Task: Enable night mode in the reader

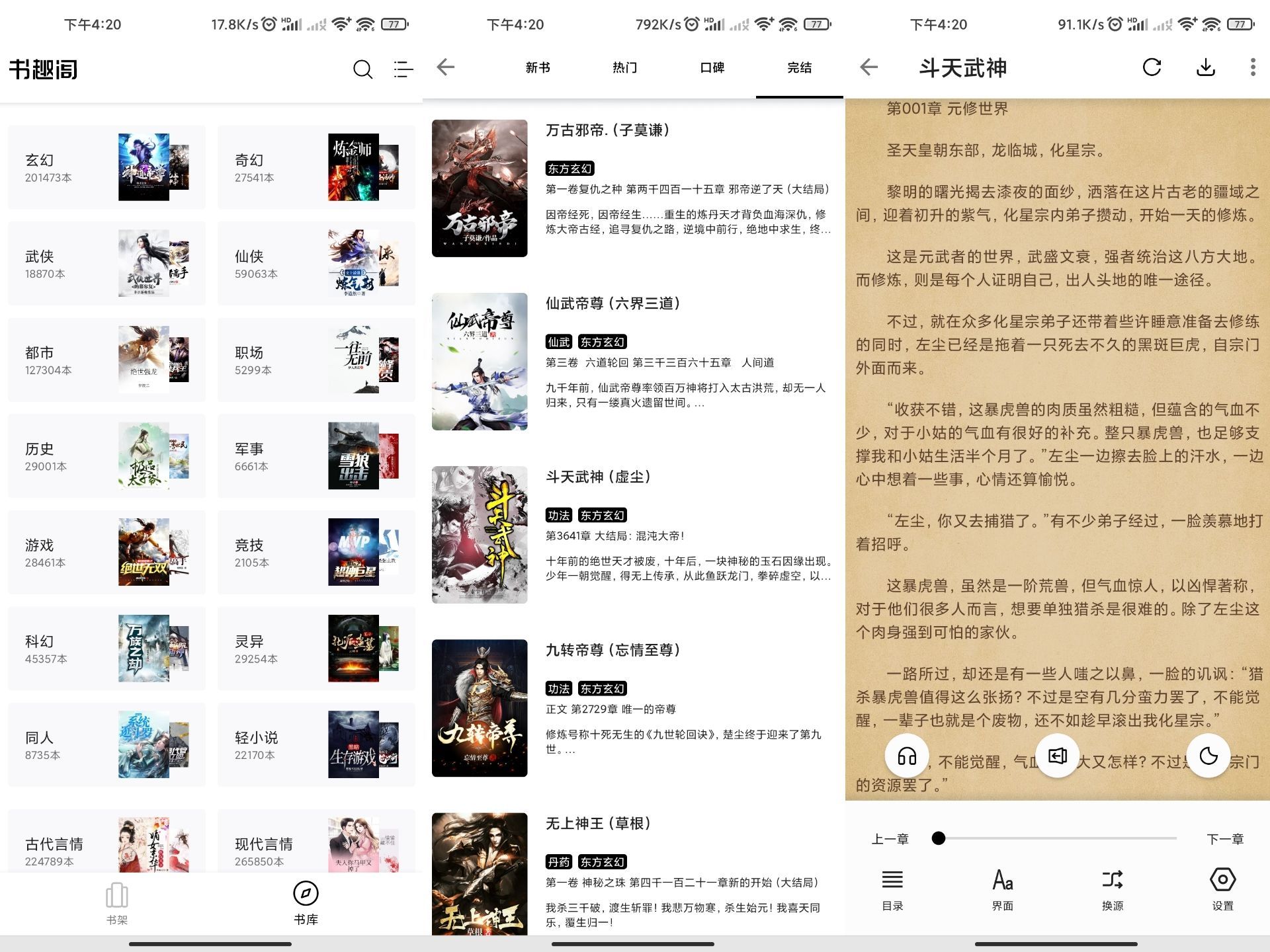Action: pos(1208,756)
